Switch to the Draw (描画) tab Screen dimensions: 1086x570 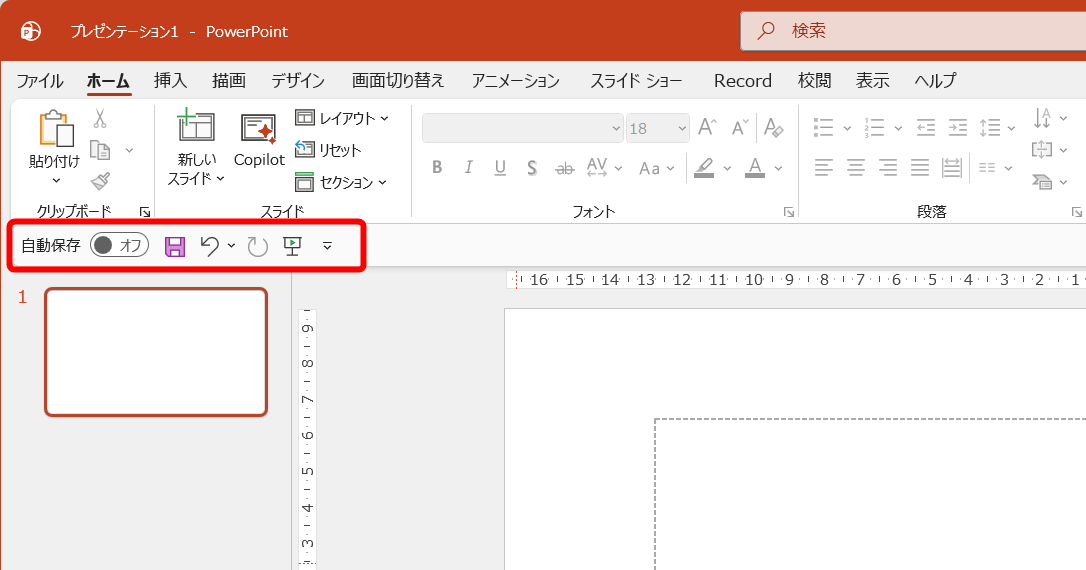pos(229,80)
